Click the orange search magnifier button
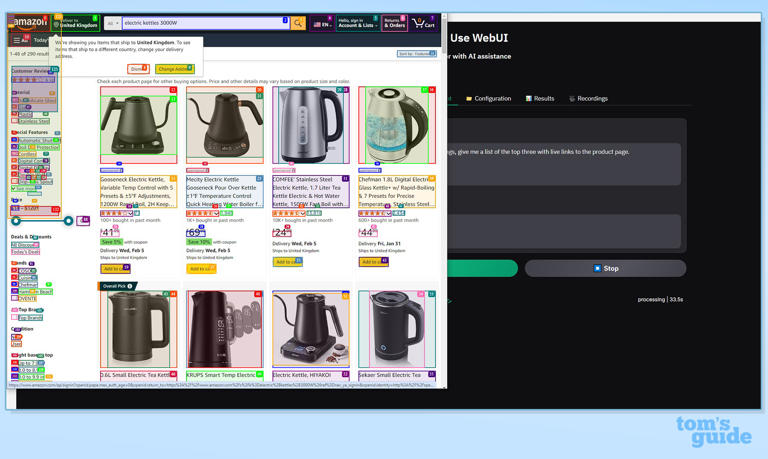Image resolution: width=768 pixels, height=459 pixels. pyautogui.click(x=298, y=23)
